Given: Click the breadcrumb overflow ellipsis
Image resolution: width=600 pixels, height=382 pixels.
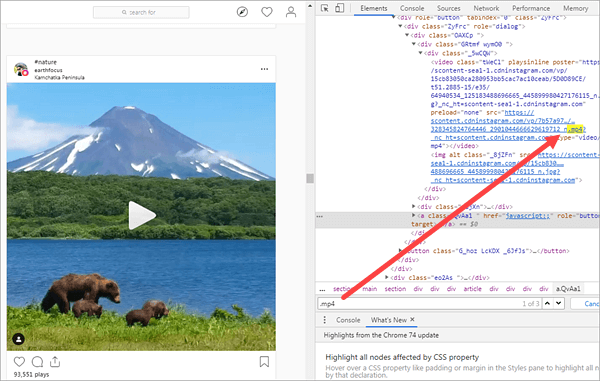Looking at the screenshot, I should [322, 289].
